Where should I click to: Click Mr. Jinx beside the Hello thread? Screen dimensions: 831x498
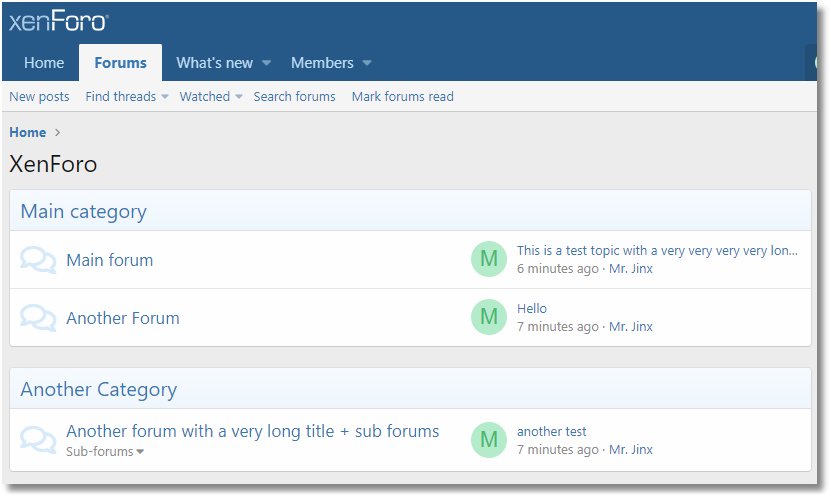(631, 326)
